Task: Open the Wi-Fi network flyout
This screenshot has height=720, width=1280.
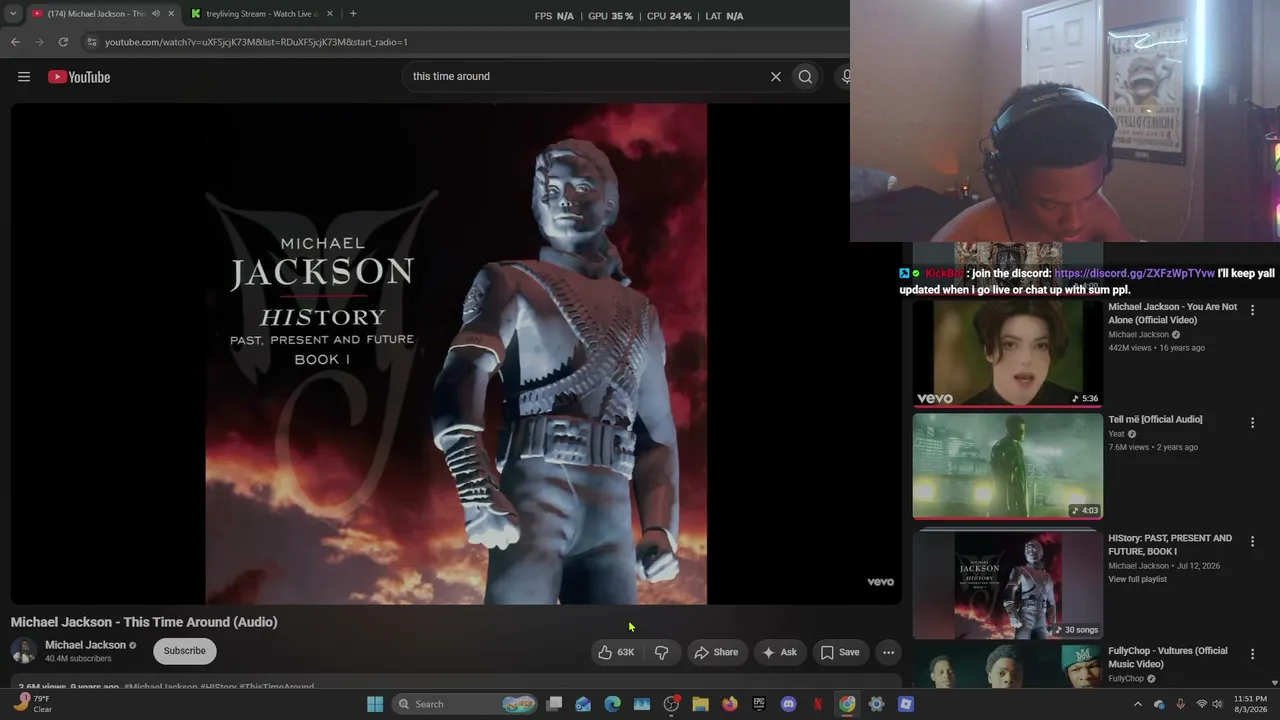Action: click(x=1202, y=704)
